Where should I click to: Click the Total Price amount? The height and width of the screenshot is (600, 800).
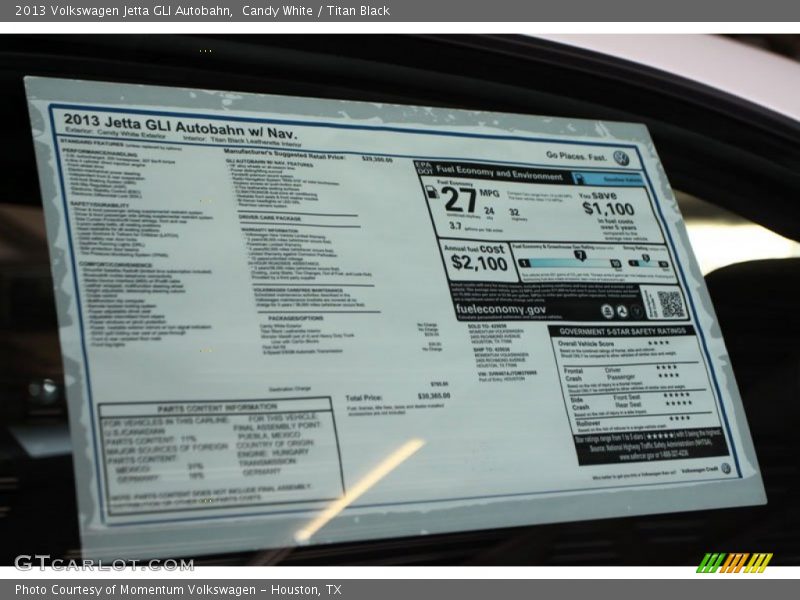tap(432, 396)
